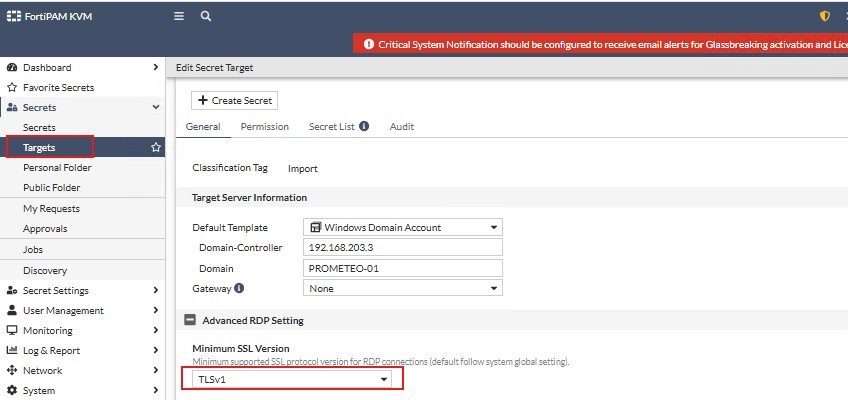Toggle favorite star beside Targets
The image size is (848, 400).
(x=156, y=147)
